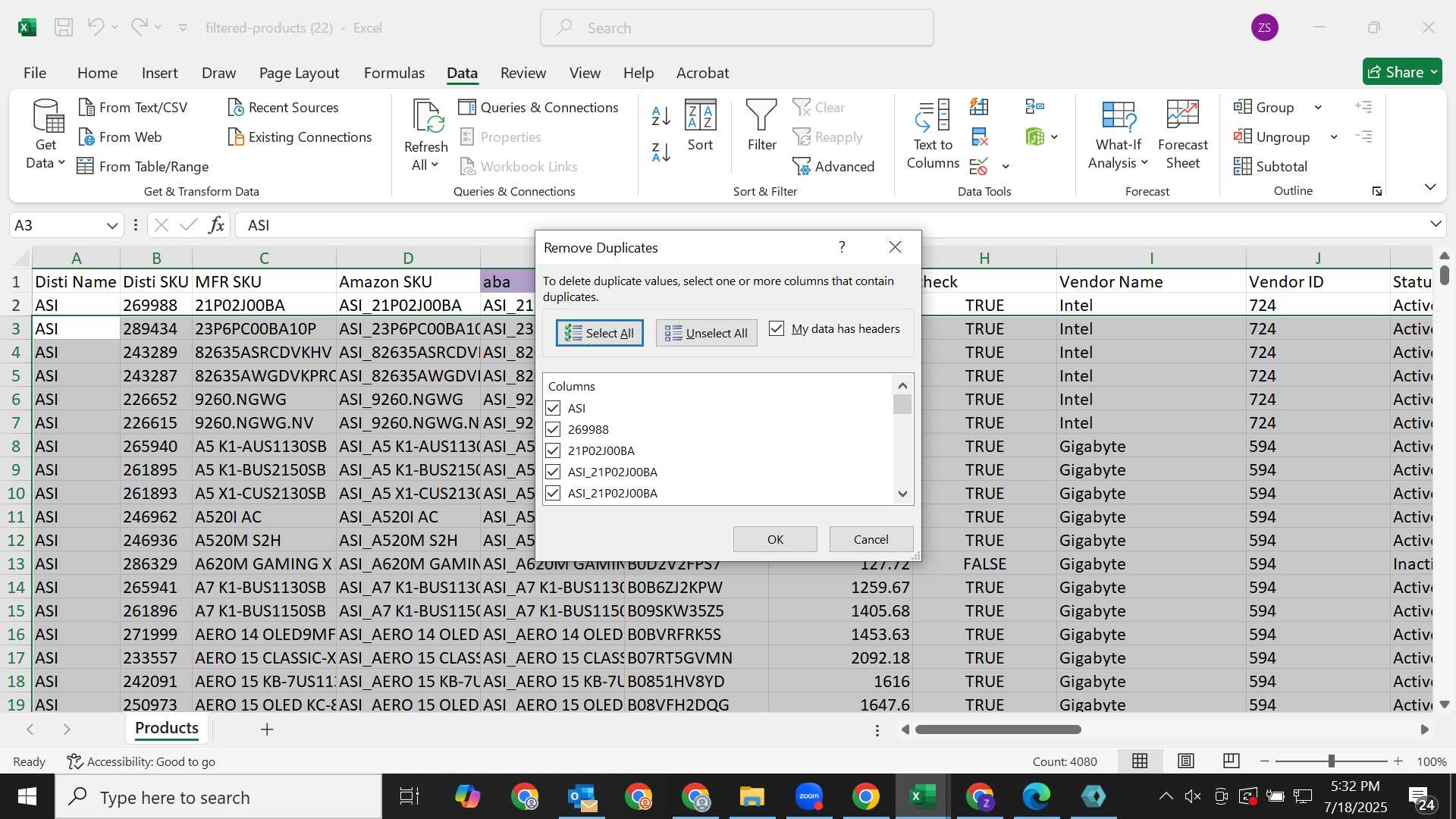Viewport: 1456px width, 819px height.
Task: Click the zoom in plus button
Action: (1398, 761)
